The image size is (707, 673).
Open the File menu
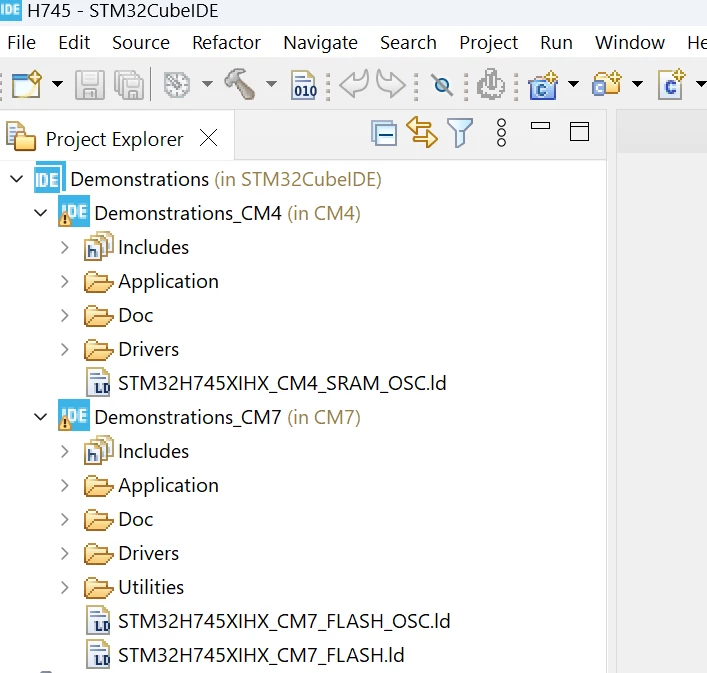(x=22, y=43)
